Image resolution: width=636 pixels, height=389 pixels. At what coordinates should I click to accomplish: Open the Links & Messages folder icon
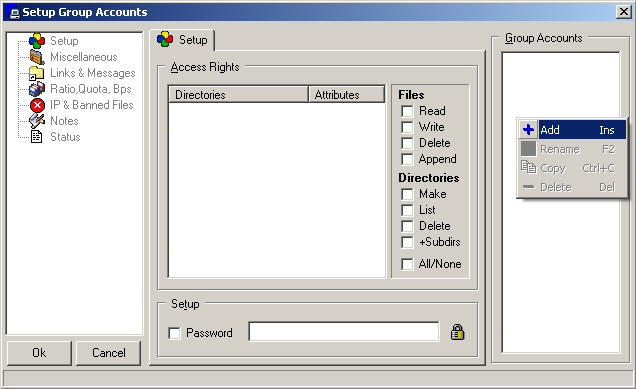tap(37, 73)
